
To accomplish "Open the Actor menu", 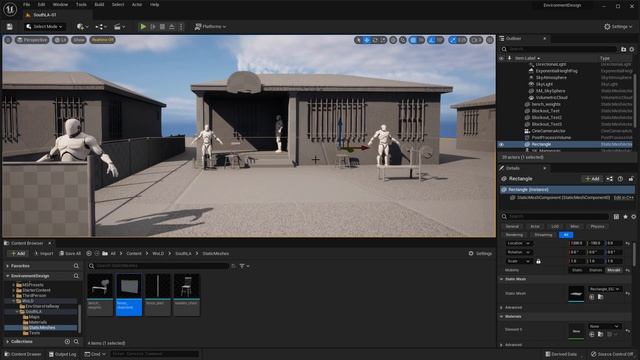I will [137, 4].
